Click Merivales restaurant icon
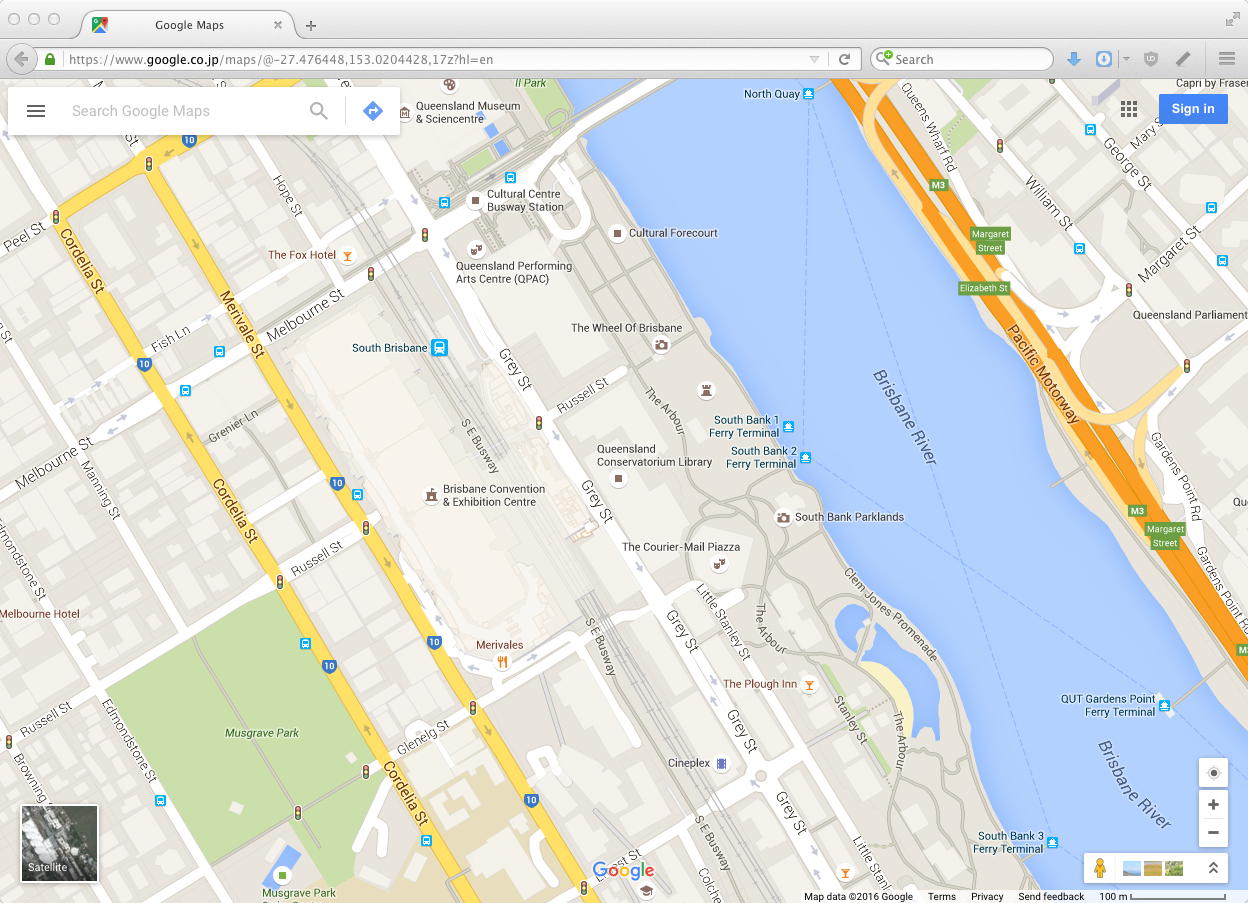Image resolution: width=1248 pixels, height=903 pixels. [x=503, y=662]
